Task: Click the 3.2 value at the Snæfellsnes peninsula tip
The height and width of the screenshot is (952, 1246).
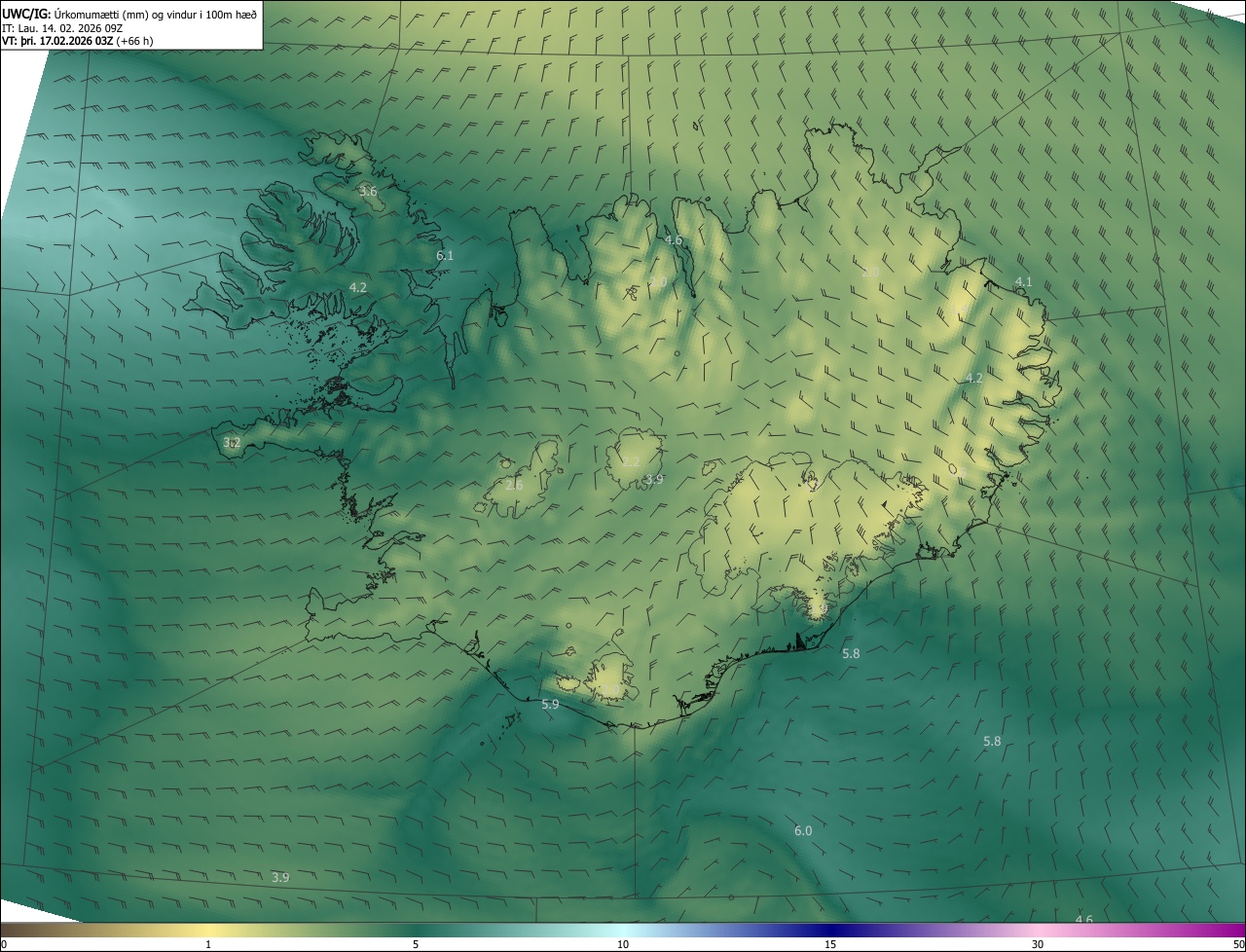Action: pyautogui.click(x=232, y=443)
